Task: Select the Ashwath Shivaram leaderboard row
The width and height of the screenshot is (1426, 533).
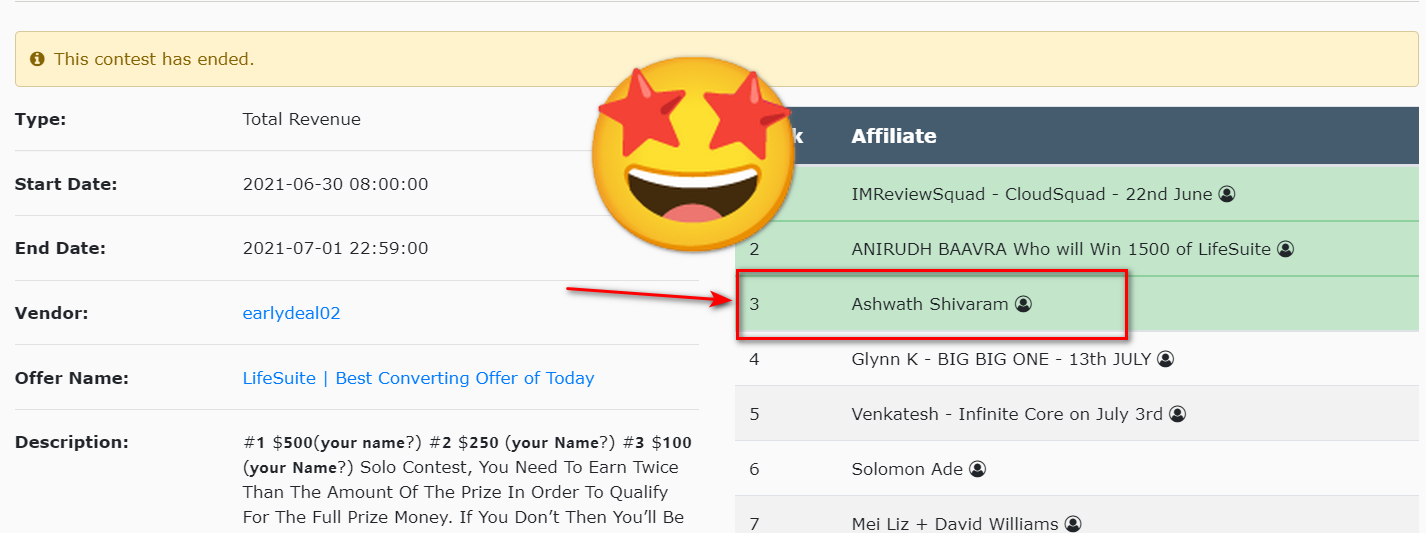Action: point(931,304)
